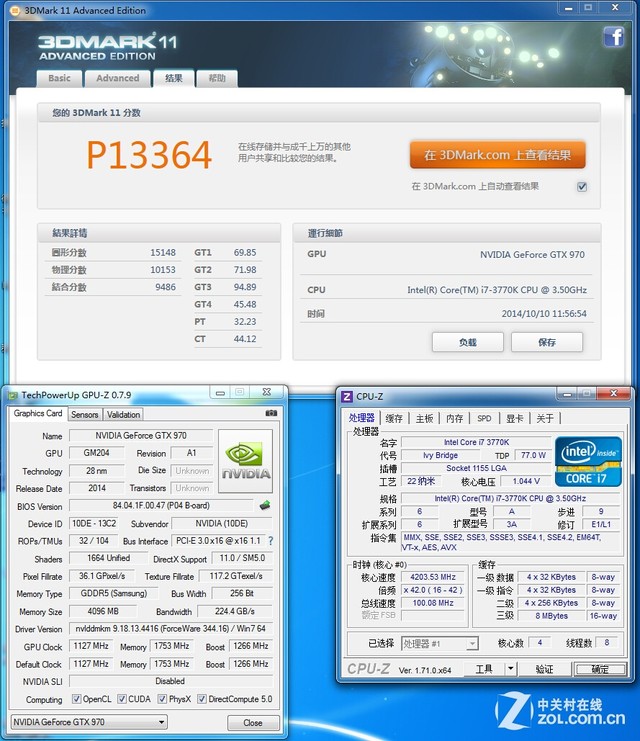The width and height of the screenshot is (640, 741).
Task: Click the 4203.53 MHz core speed value
Action: (x=432, y=577)
